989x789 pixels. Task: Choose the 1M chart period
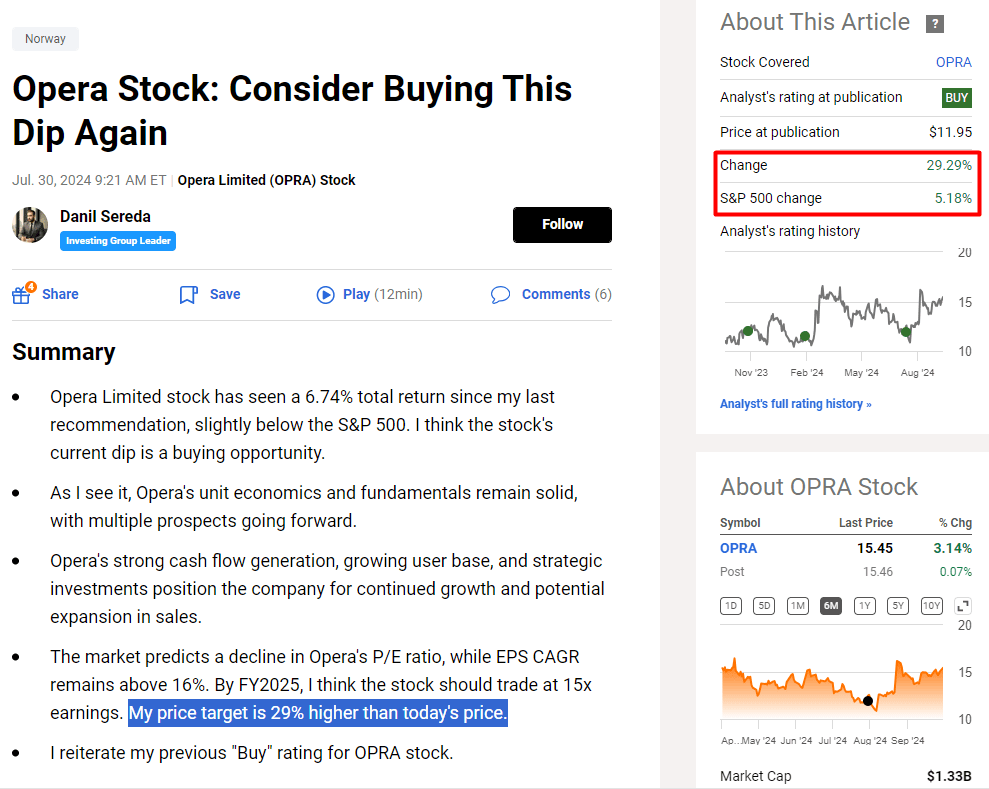[x=797, y=605]
